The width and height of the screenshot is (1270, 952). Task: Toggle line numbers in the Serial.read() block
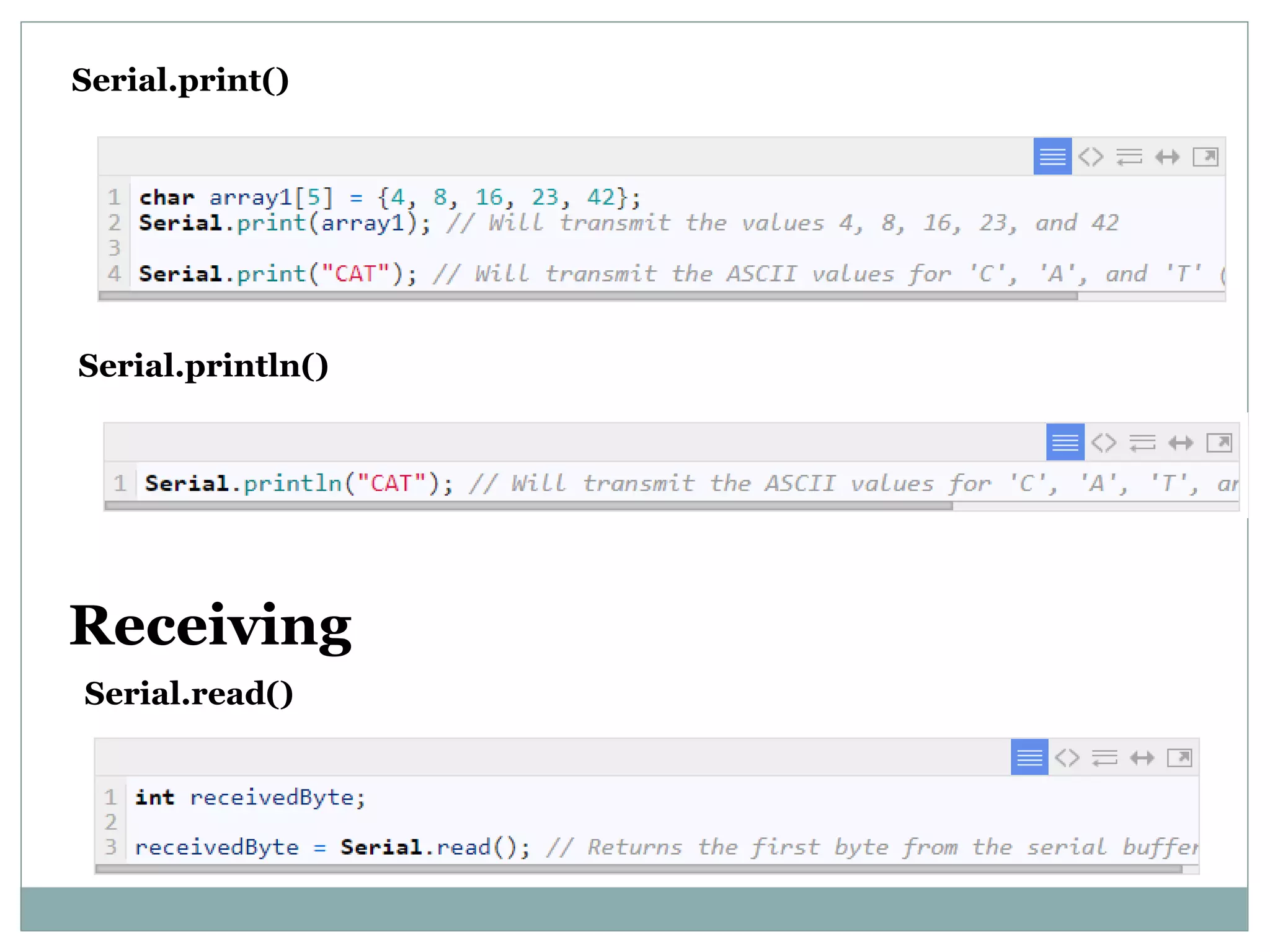coord(1029,757)
